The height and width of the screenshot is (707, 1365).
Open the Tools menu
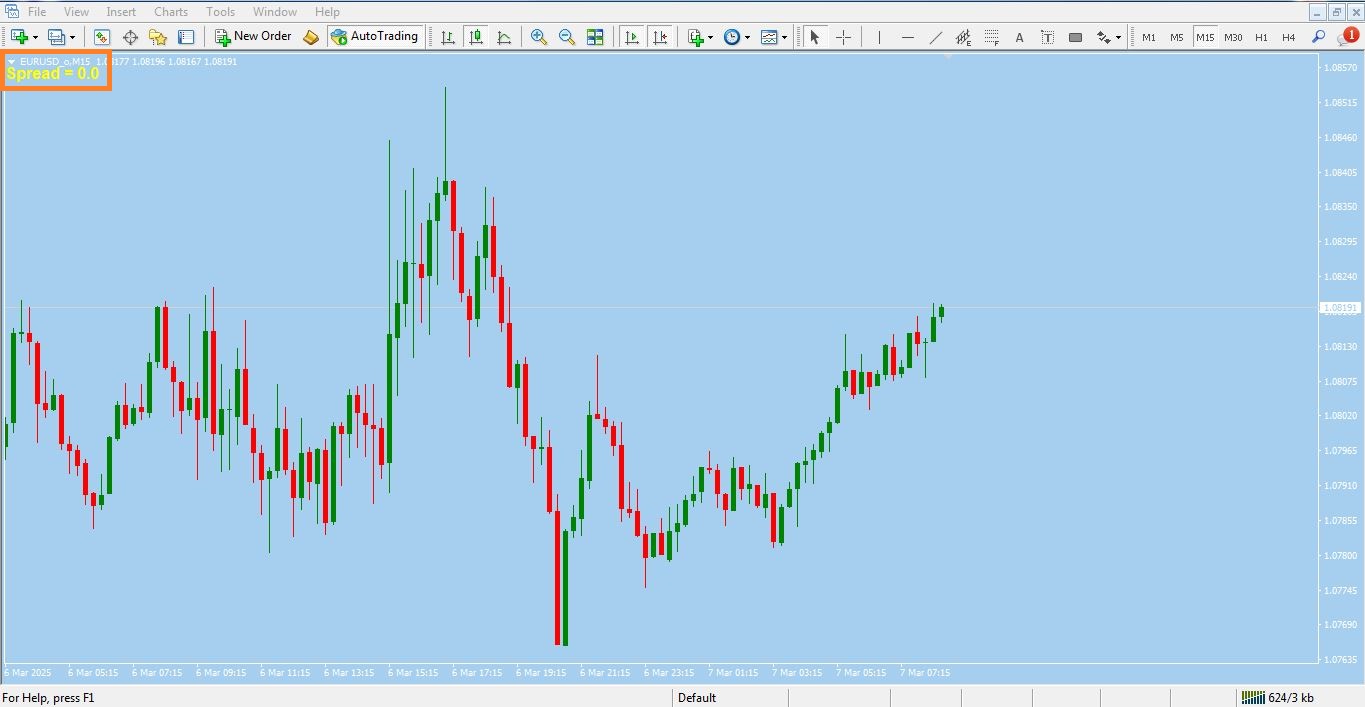(220, 12)
